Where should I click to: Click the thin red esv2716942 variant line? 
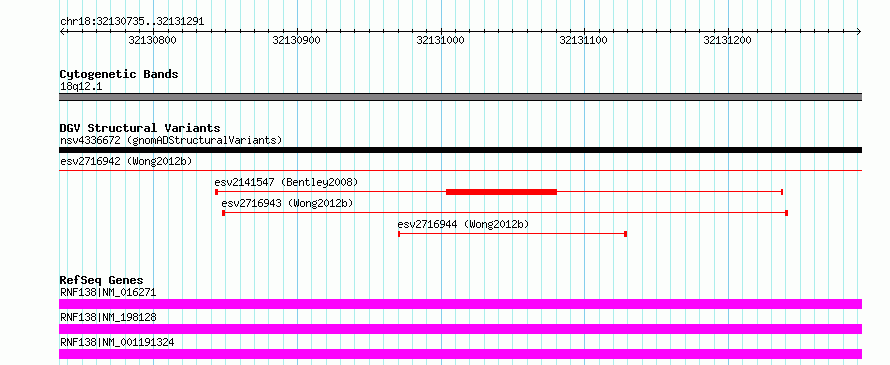pyautogui.click(x=460, y=170)
